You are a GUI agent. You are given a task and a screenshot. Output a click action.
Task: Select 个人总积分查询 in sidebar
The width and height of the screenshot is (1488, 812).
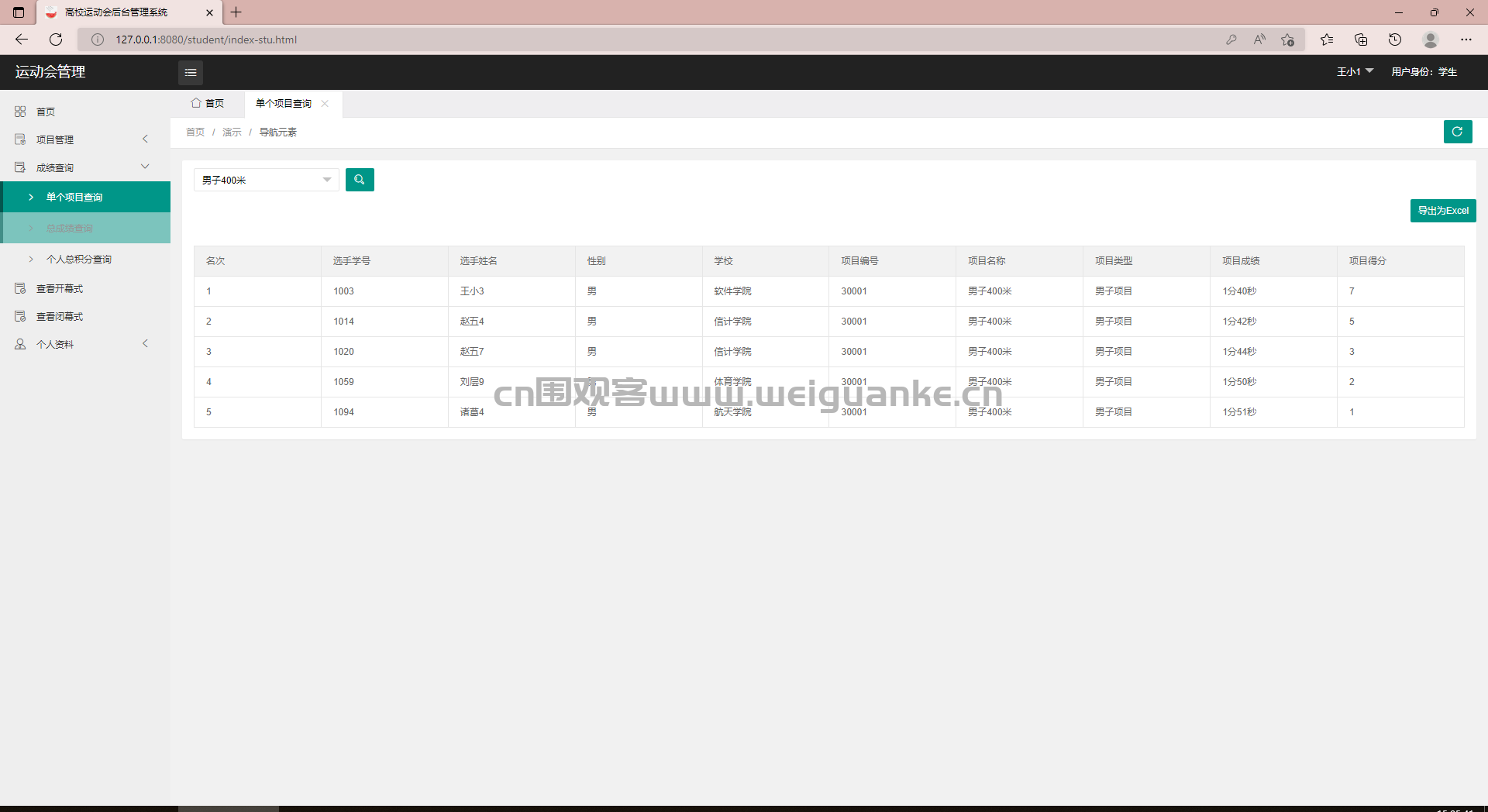tap(85, 259)
